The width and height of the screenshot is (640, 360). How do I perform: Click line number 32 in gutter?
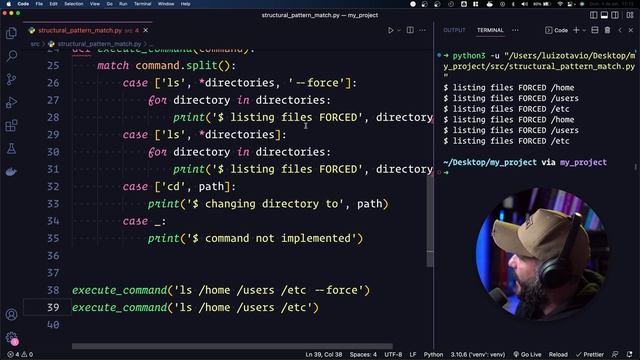[x=53, y=187]
